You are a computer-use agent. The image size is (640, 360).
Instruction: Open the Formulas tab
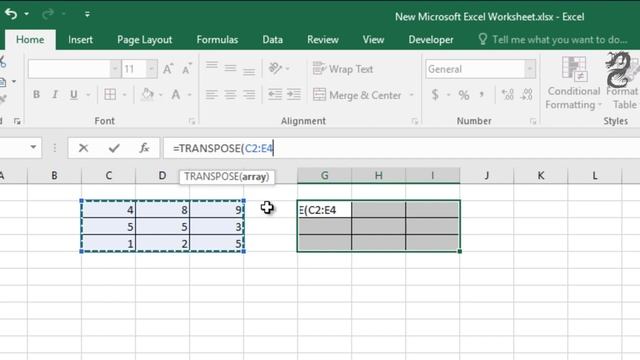point(217,40)
